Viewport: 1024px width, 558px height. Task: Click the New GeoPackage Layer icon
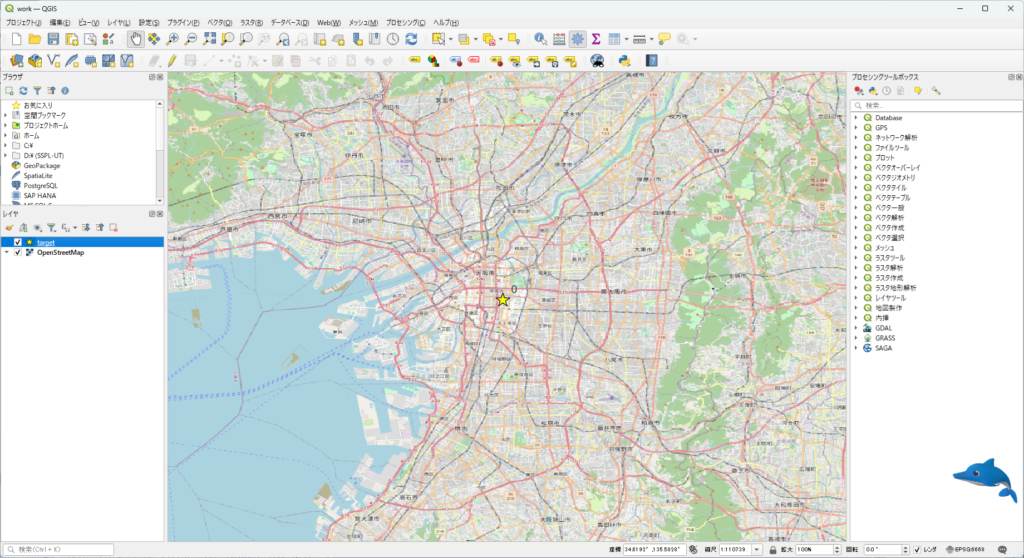[x=35, y=61]
